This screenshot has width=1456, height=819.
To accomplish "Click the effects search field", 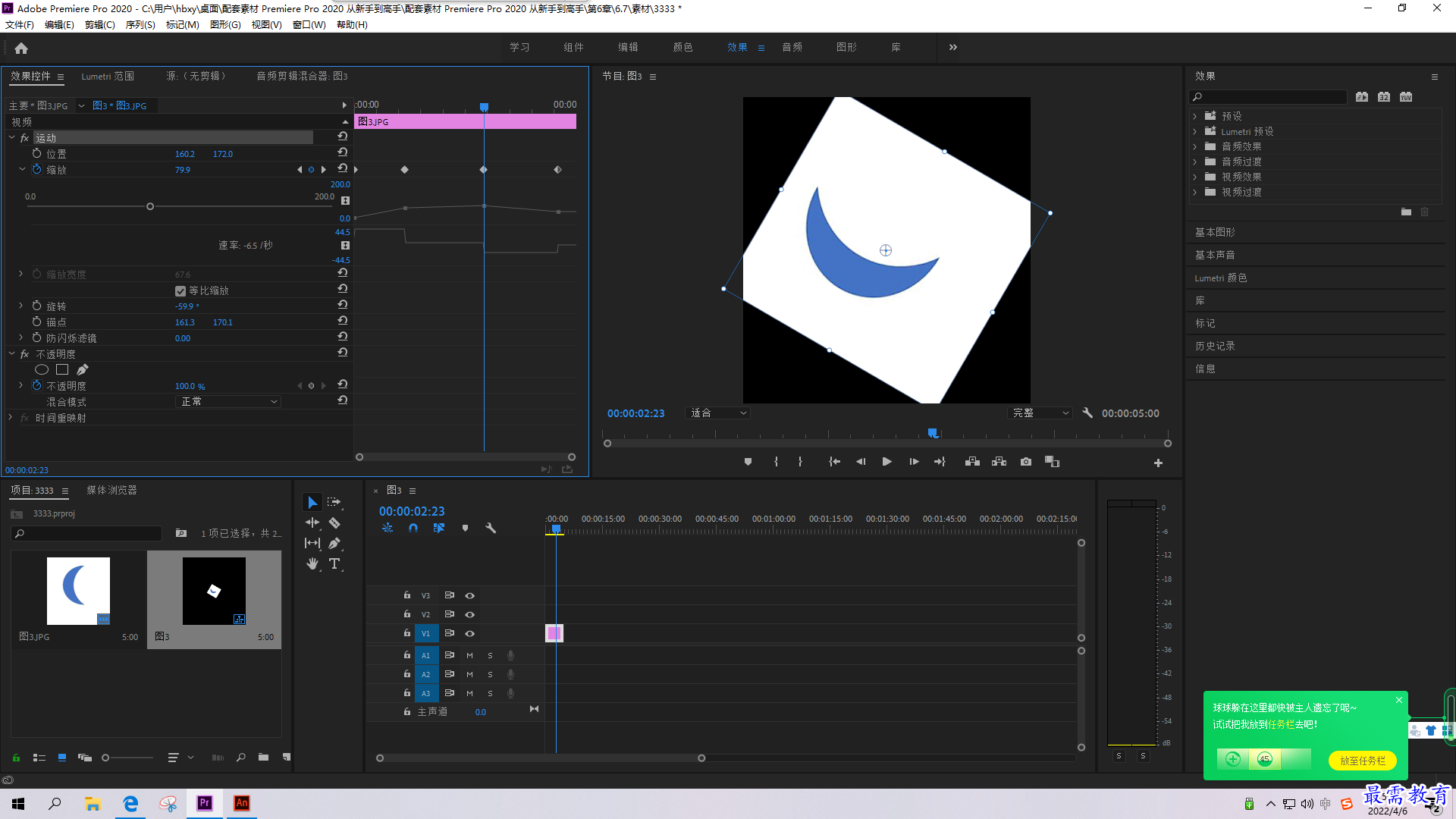I will [1269, 96].
